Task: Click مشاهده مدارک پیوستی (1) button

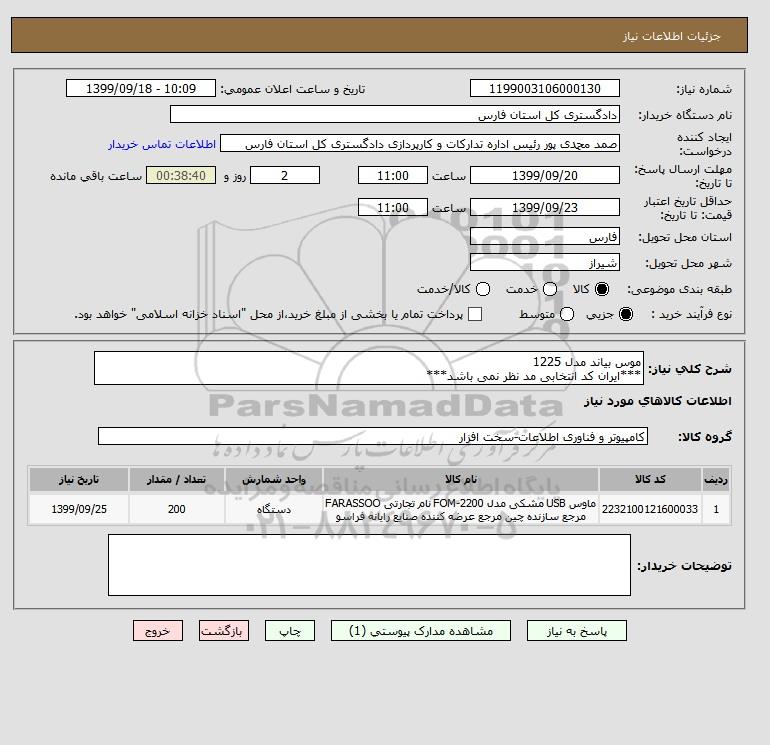Action: coord(421,631)
